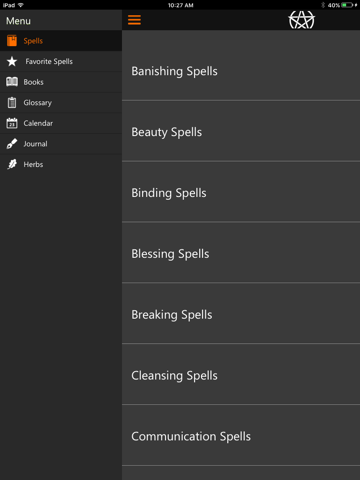The width and height of the screenshot is (360, 480).
Task: Tap Blessing Spells category
Action: coord(241,253)
